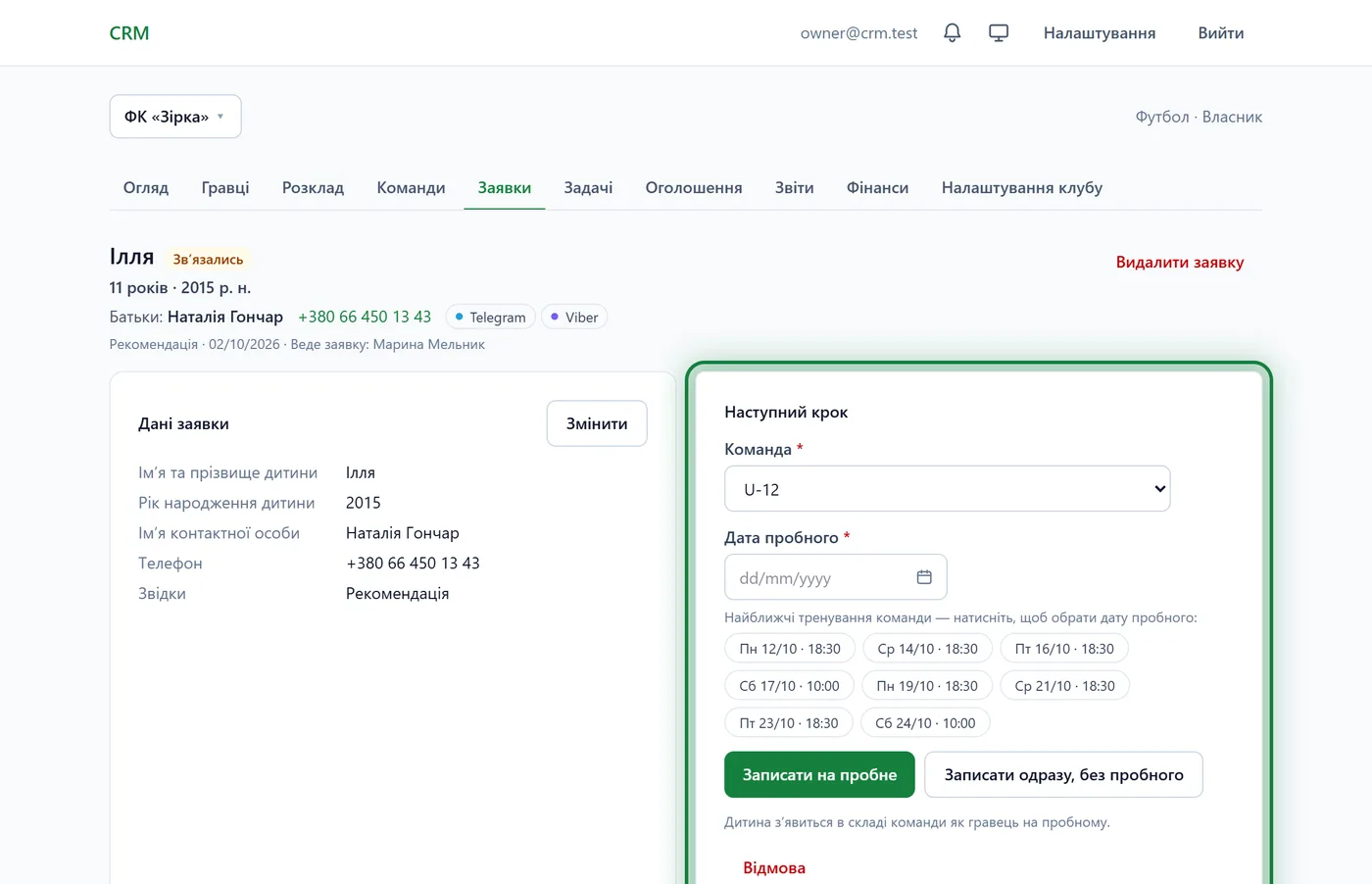Click the Відмова link
The height and width of the screenshot is (884, 1372).
pyautogui.click(x=774, y=867)
